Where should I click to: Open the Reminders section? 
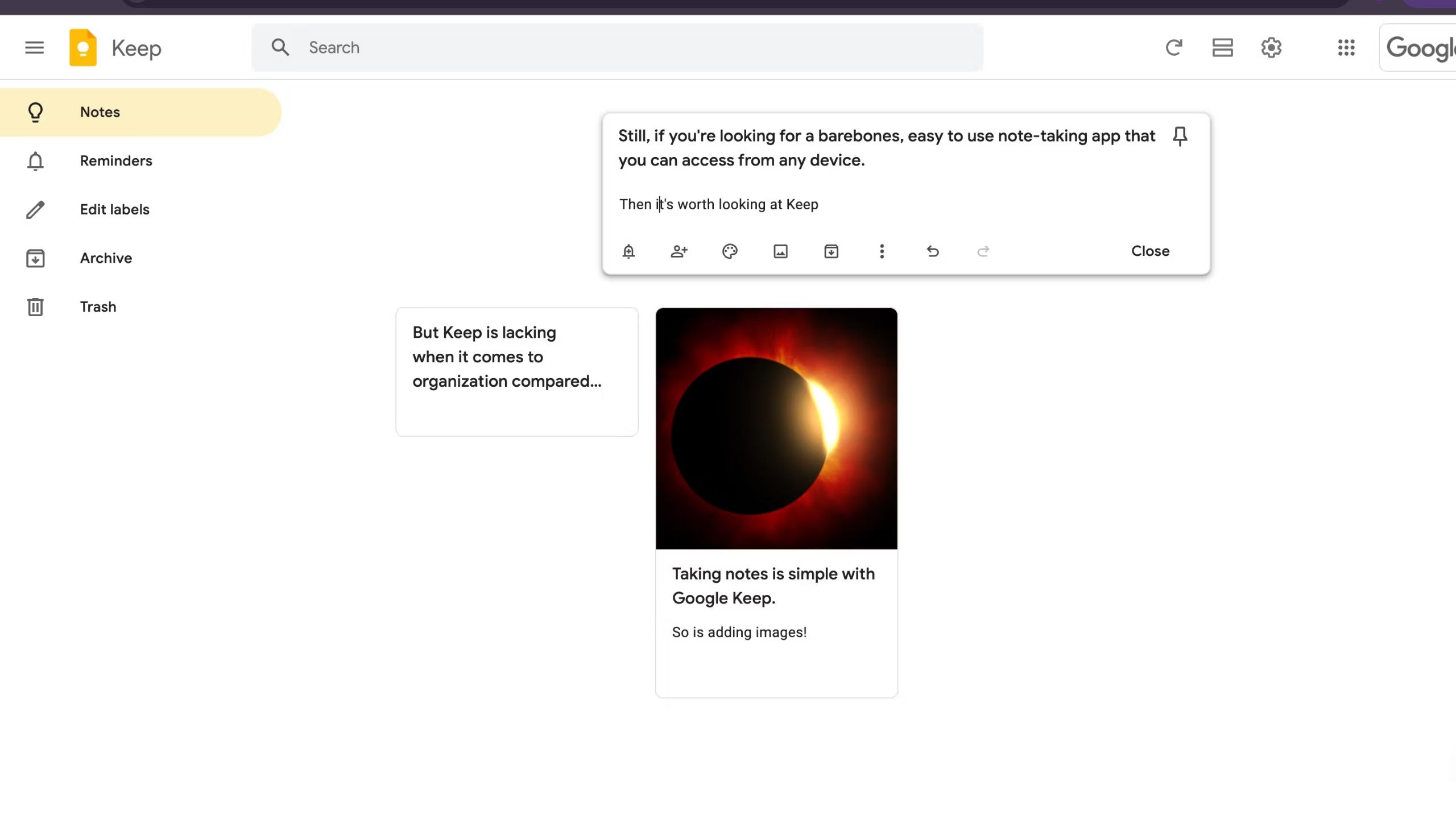115,161
